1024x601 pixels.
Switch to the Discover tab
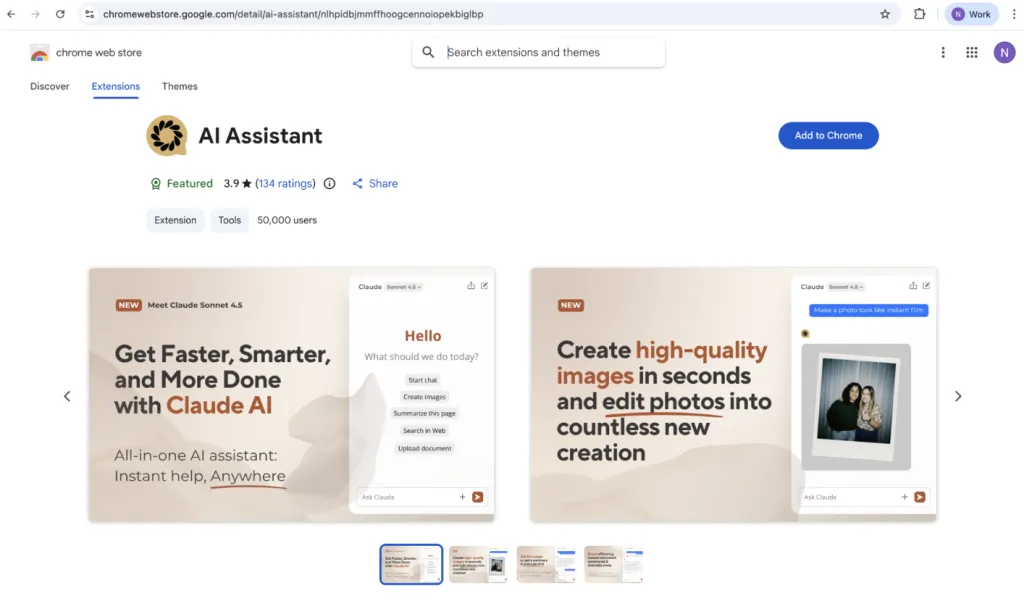coord(50,86)
